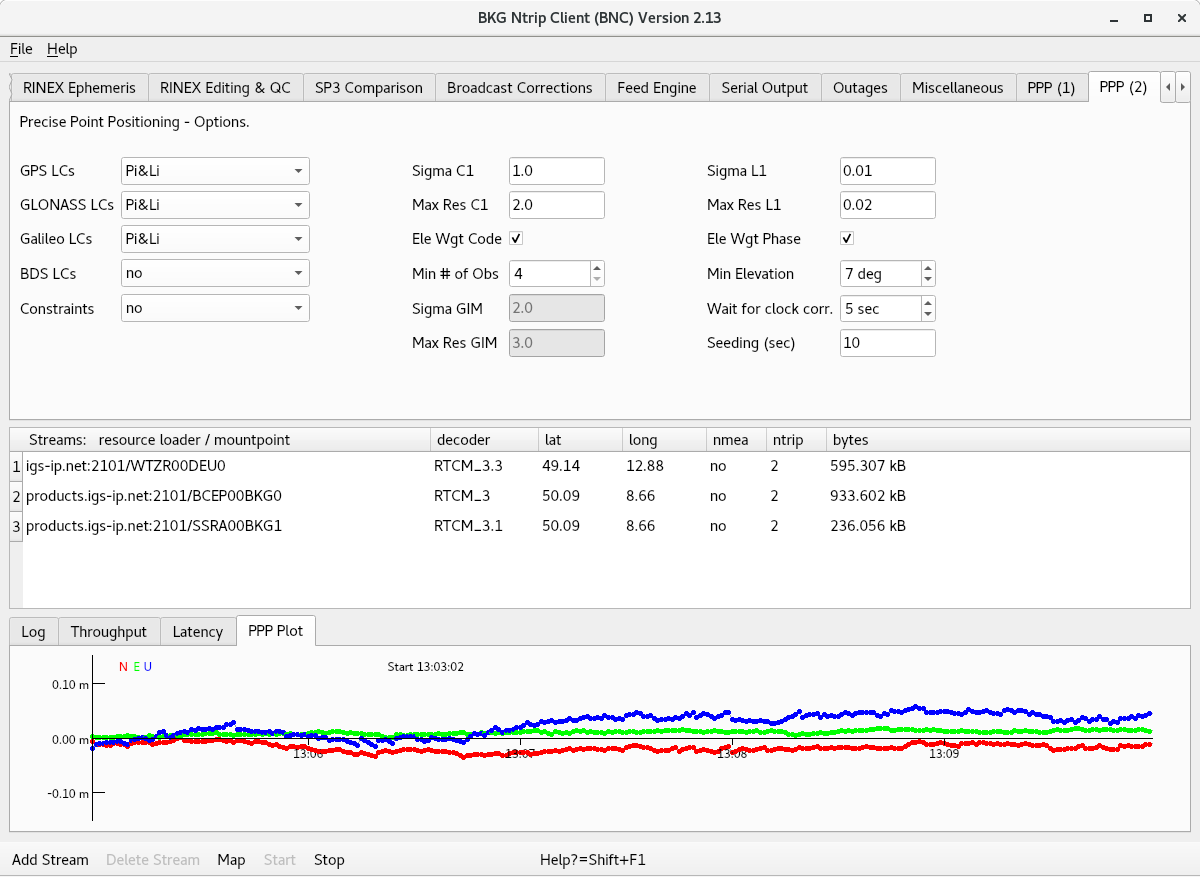Select the WTZR00DEU0 stream row
The width and height of the screenshot is (1200, 877).
(126, 466)
